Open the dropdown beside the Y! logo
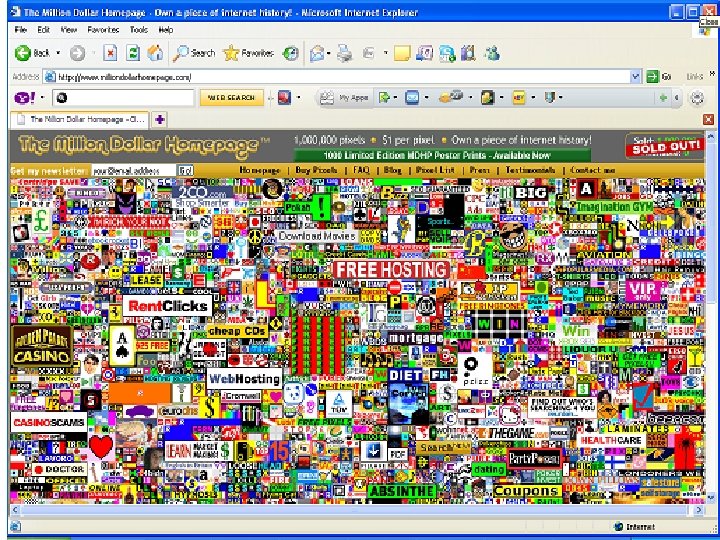 pyautogui.click(x=42, y=98)
